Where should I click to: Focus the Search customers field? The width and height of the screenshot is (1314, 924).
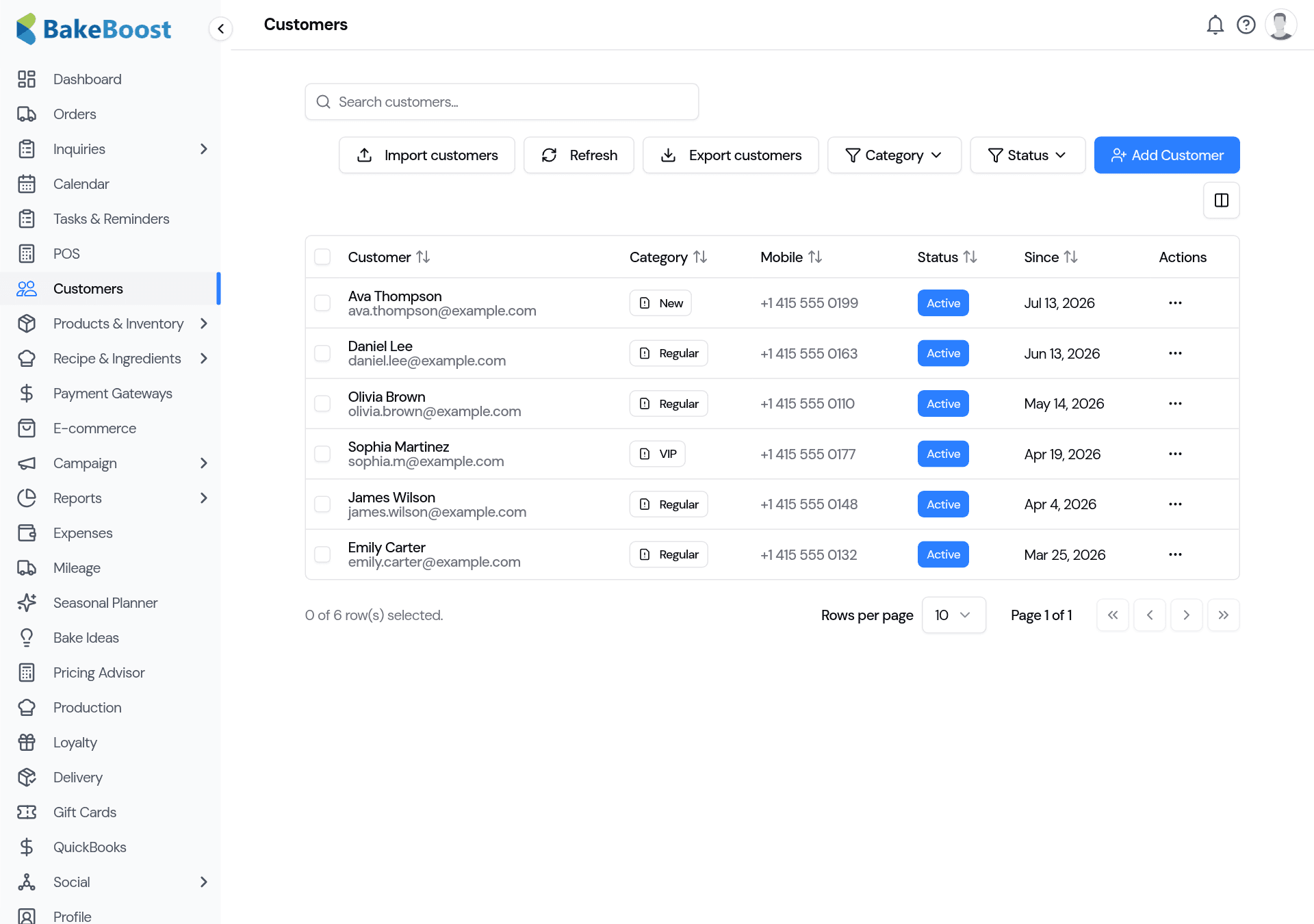502,102
